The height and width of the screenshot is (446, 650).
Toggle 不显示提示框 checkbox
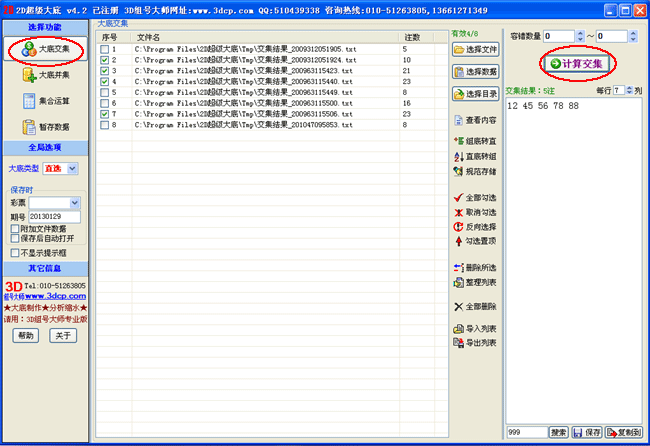[12, 253]
